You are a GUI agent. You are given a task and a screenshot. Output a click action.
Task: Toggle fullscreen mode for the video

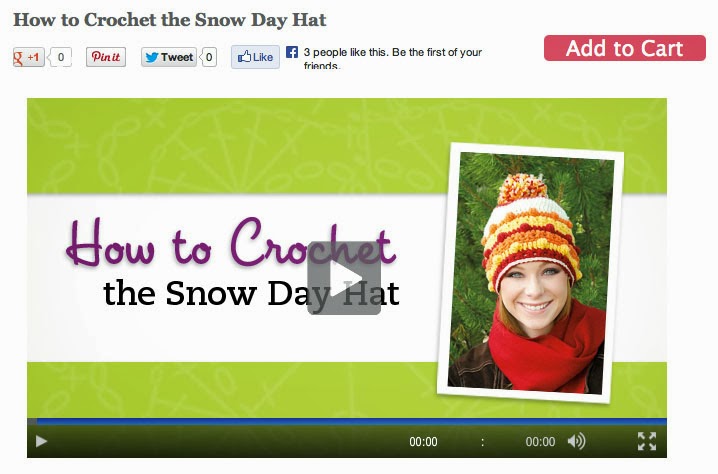point(647,441)
